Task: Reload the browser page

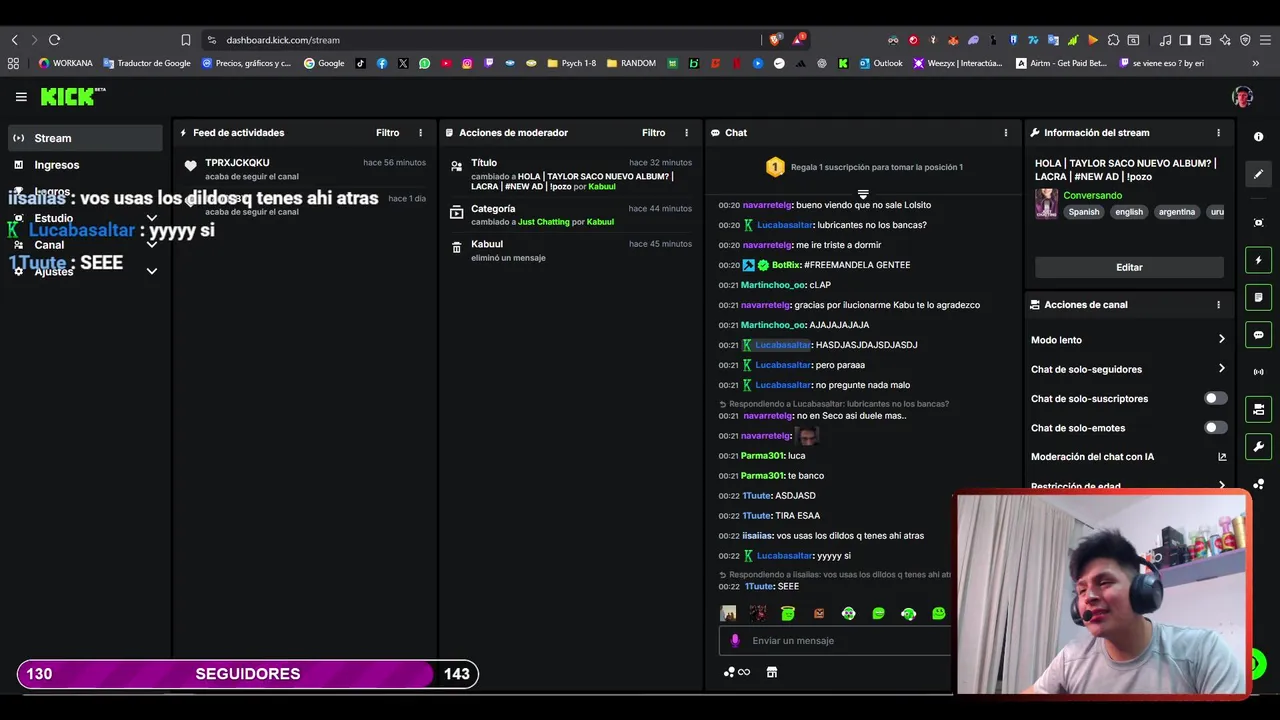Action: pos(54,40)
